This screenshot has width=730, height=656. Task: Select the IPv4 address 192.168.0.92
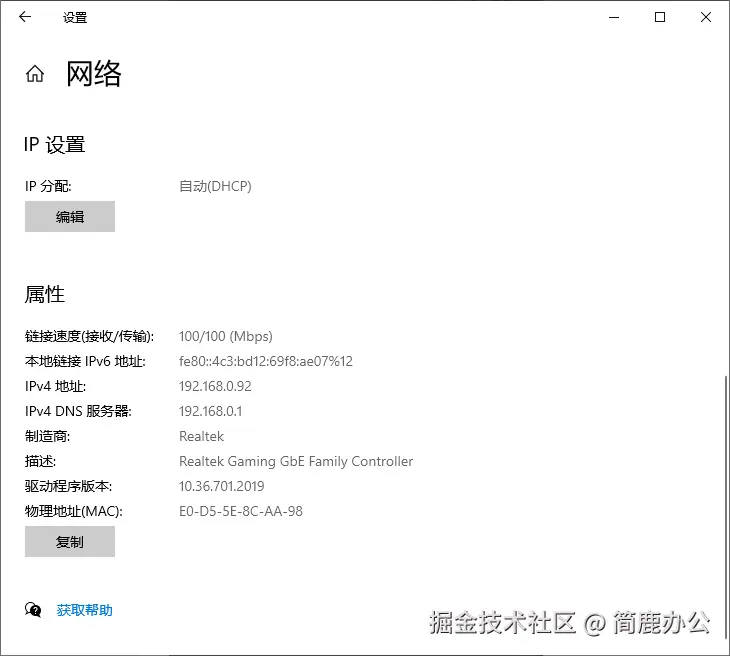coord(215,386)
